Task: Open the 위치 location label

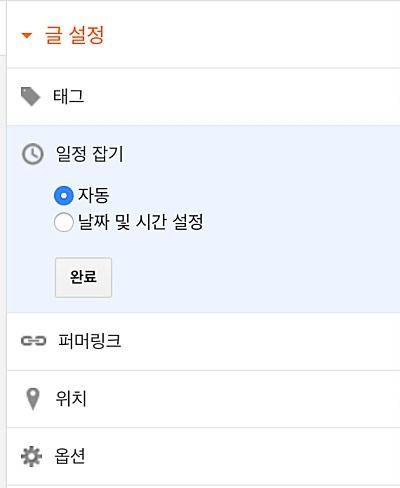Action: point(71,399)
